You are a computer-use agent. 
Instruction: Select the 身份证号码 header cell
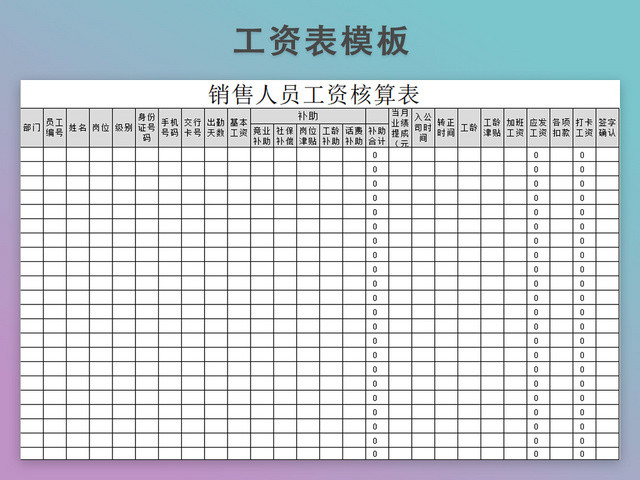click(147, 128)
